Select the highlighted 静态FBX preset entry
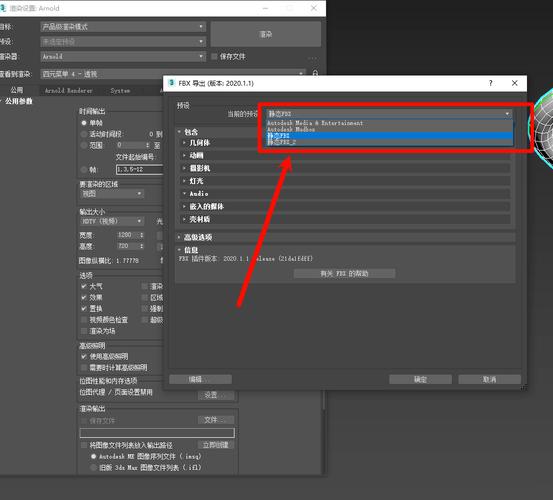The width and height of the screenshot is (553, 500). click(389, 135)
